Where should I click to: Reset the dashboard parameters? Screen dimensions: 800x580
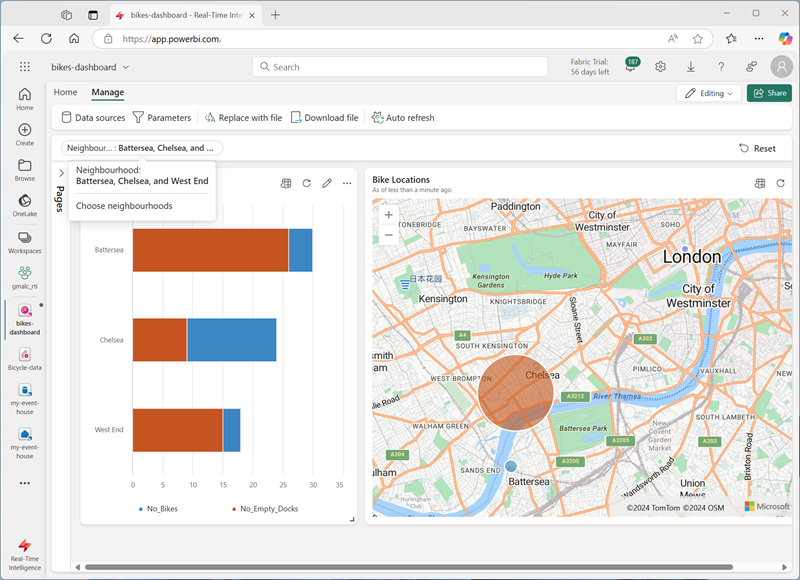point(757,148)
